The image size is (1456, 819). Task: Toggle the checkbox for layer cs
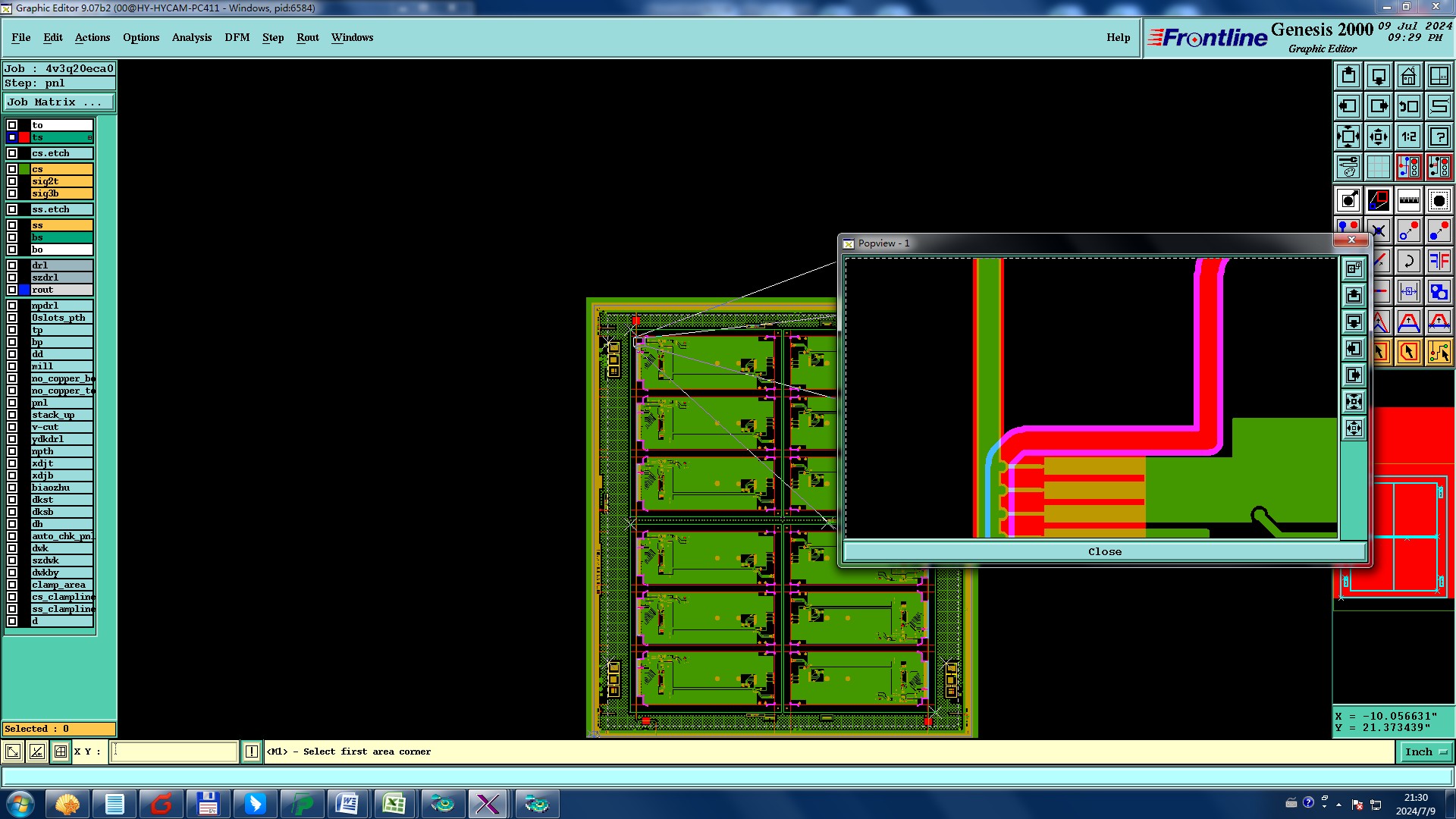click(x=12, y=169)
